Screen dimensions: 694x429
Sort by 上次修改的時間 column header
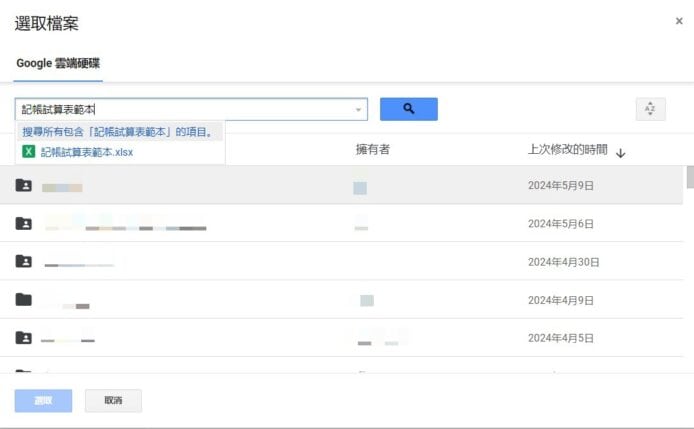[x=567, y=150]
